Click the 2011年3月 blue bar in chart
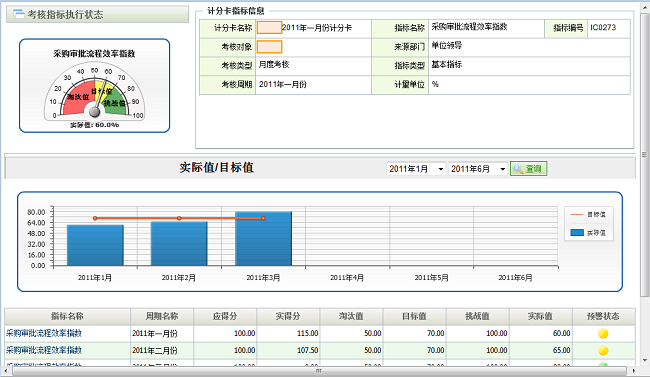 pyautogui.click(x=263, y=238)
